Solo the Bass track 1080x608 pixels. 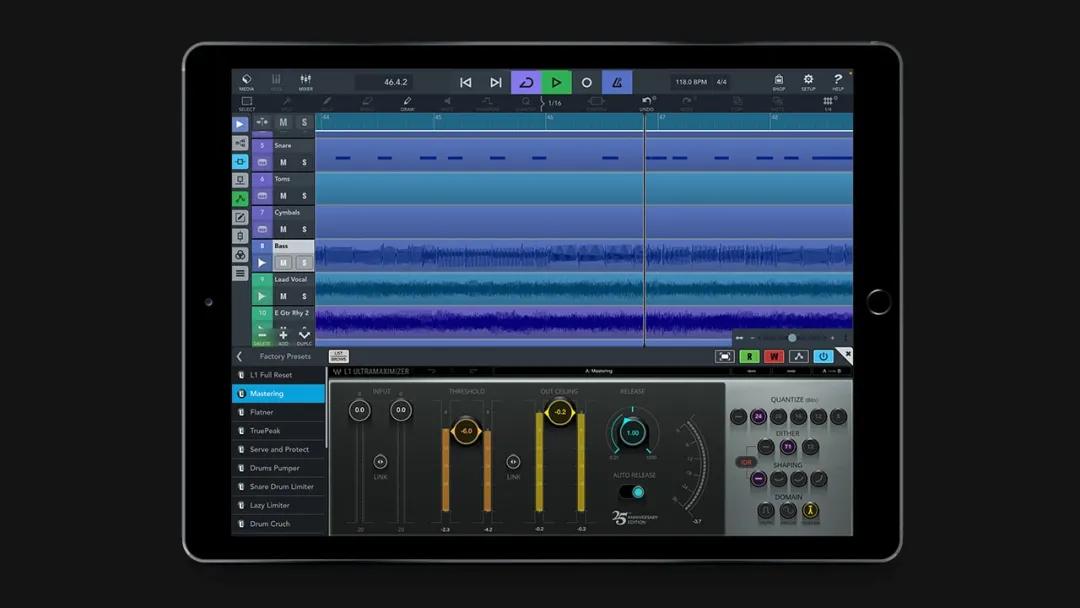coord(304,263)
